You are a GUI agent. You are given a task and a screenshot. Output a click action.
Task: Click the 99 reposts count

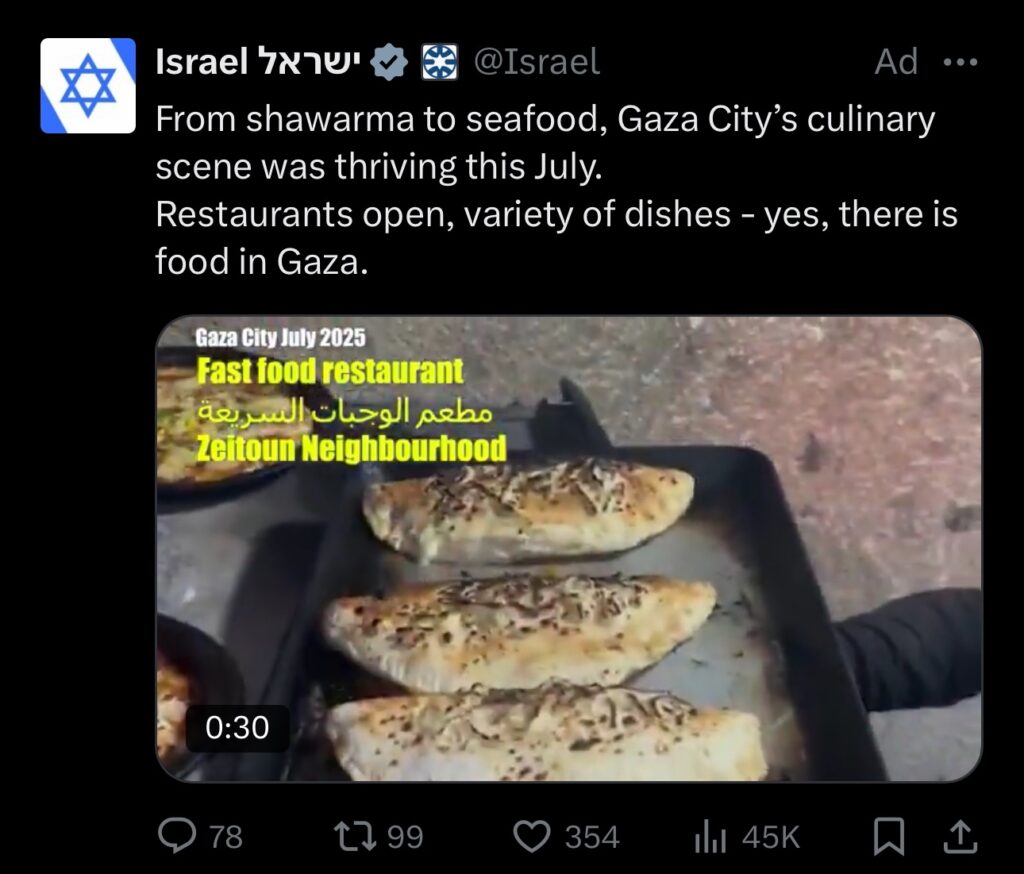point(406,837)
